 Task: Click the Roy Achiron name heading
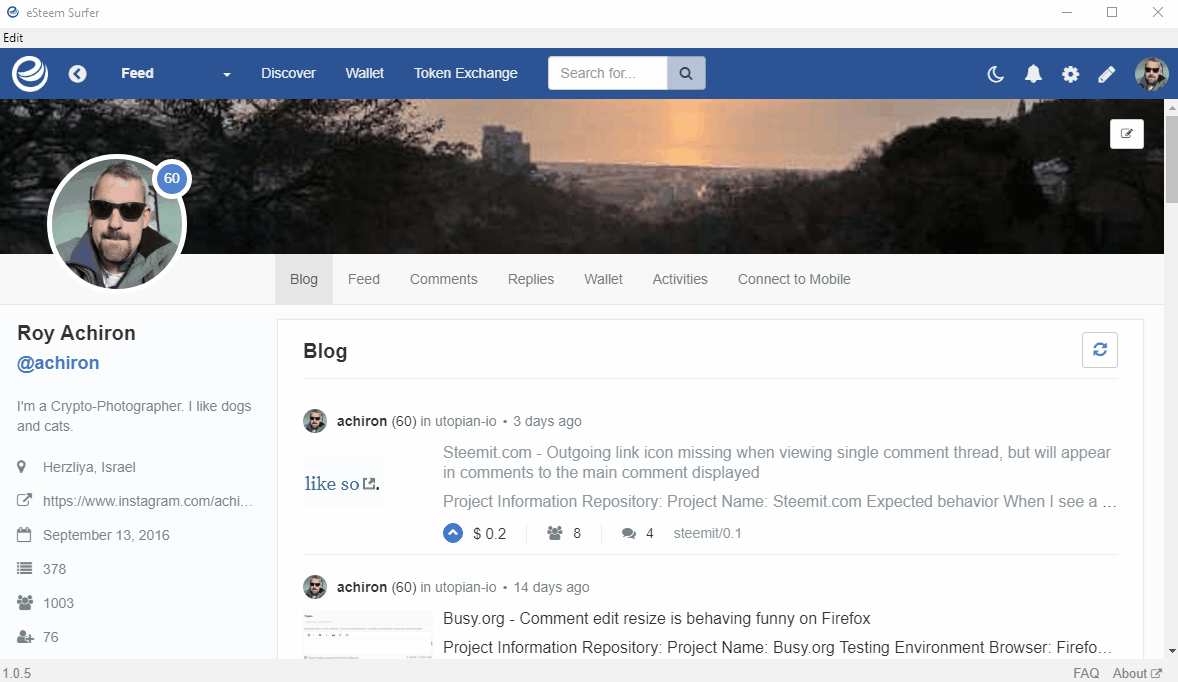pos(77,333)
